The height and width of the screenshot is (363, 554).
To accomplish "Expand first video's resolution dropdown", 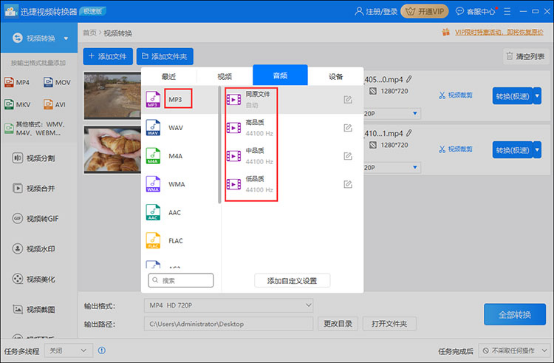I will pos(415,113).
